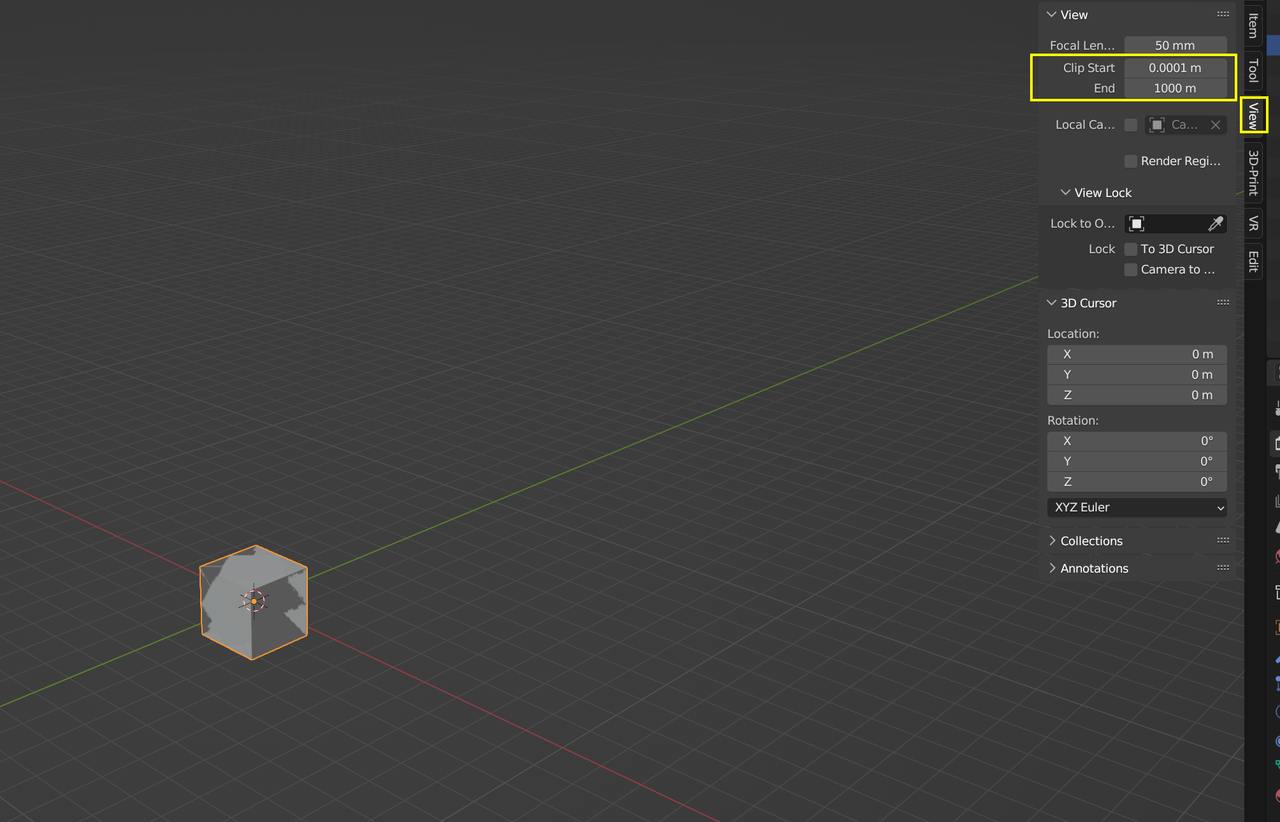This screenshot has width=1280, height=822.
Task: Grab the 3D Cursor panel drag handle
Action: [1223, 303]
